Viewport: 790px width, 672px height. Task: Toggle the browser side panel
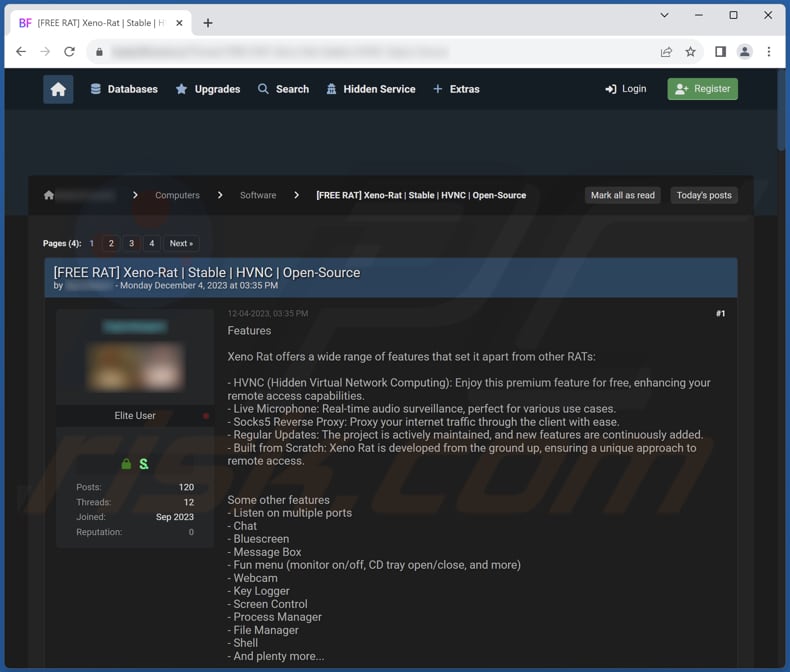(x=720, y=52)
